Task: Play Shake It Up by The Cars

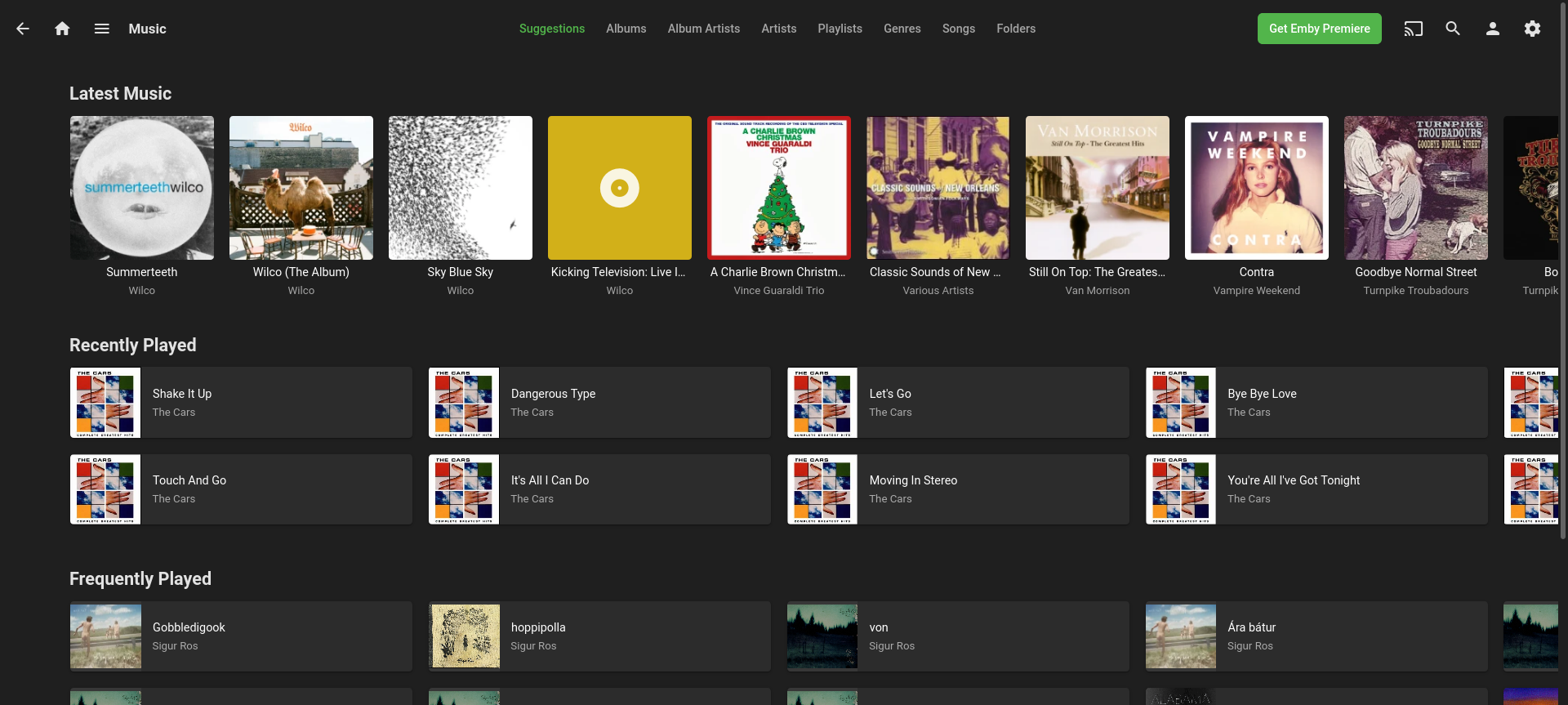Action: [x=241, y=403]
